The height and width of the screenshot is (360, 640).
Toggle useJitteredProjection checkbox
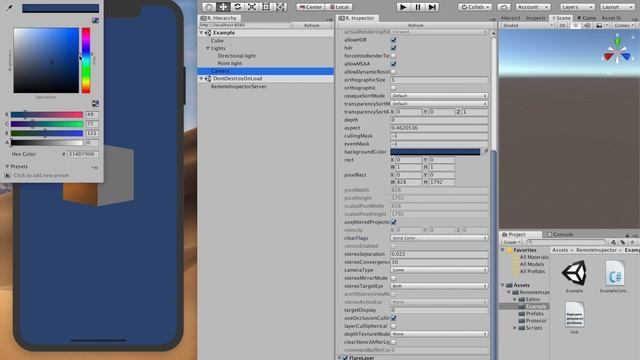pos(393,222)
